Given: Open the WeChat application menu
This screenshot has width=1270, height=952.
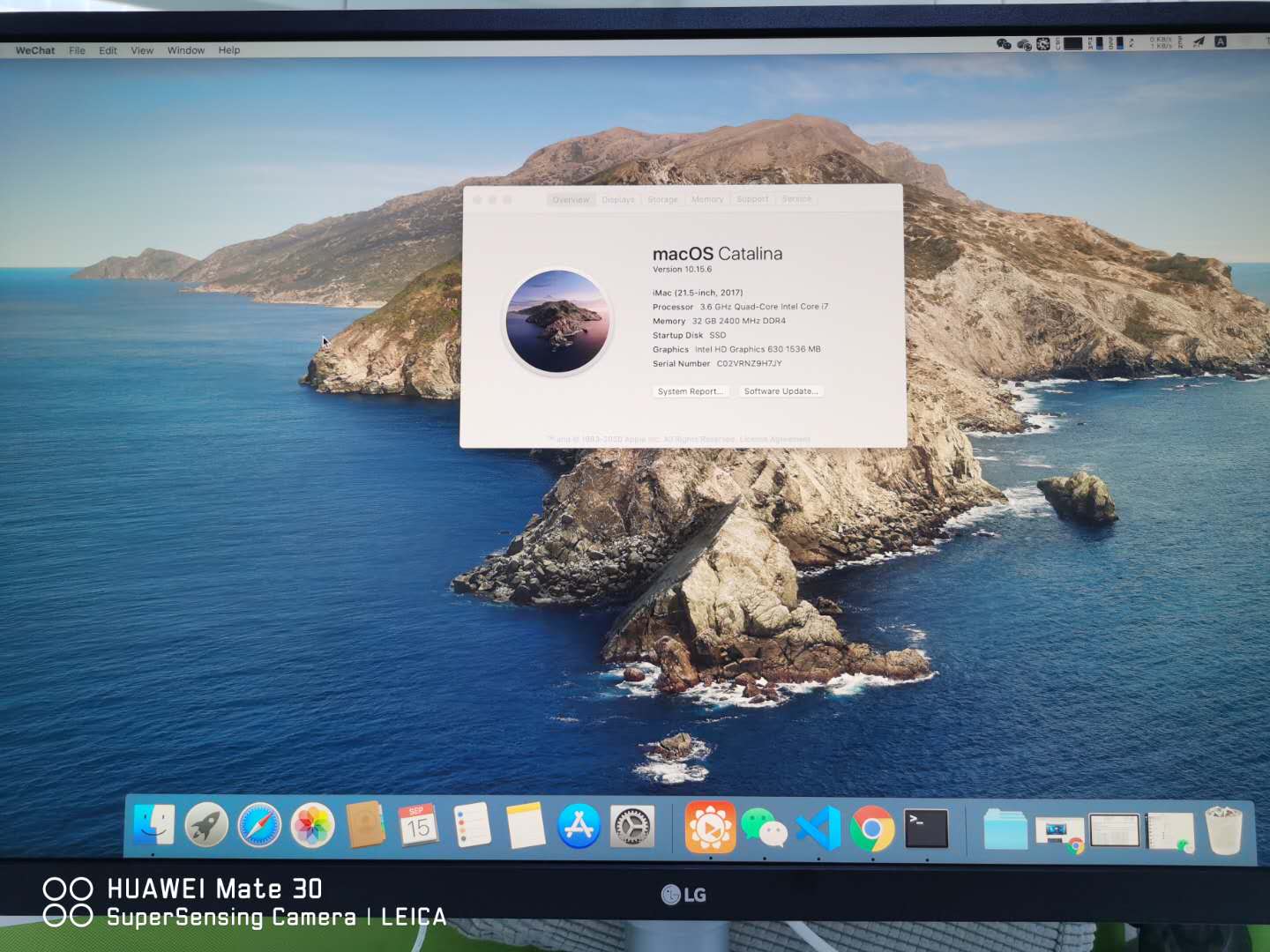Looking at the screenshot, I should coord(35,50).
